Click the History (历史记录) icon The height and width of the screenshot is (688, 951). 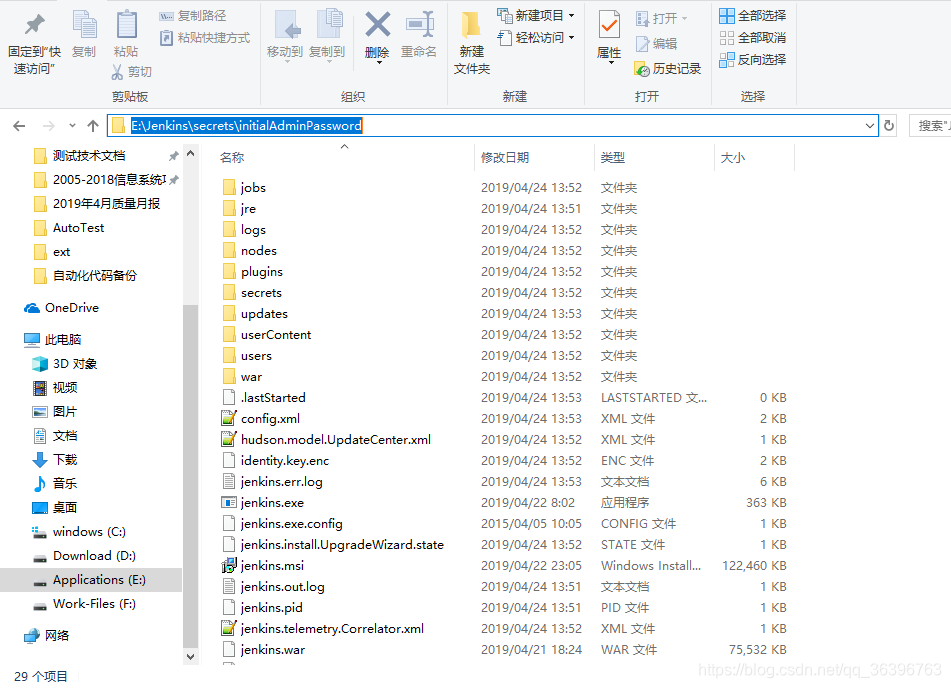point(642,69)
